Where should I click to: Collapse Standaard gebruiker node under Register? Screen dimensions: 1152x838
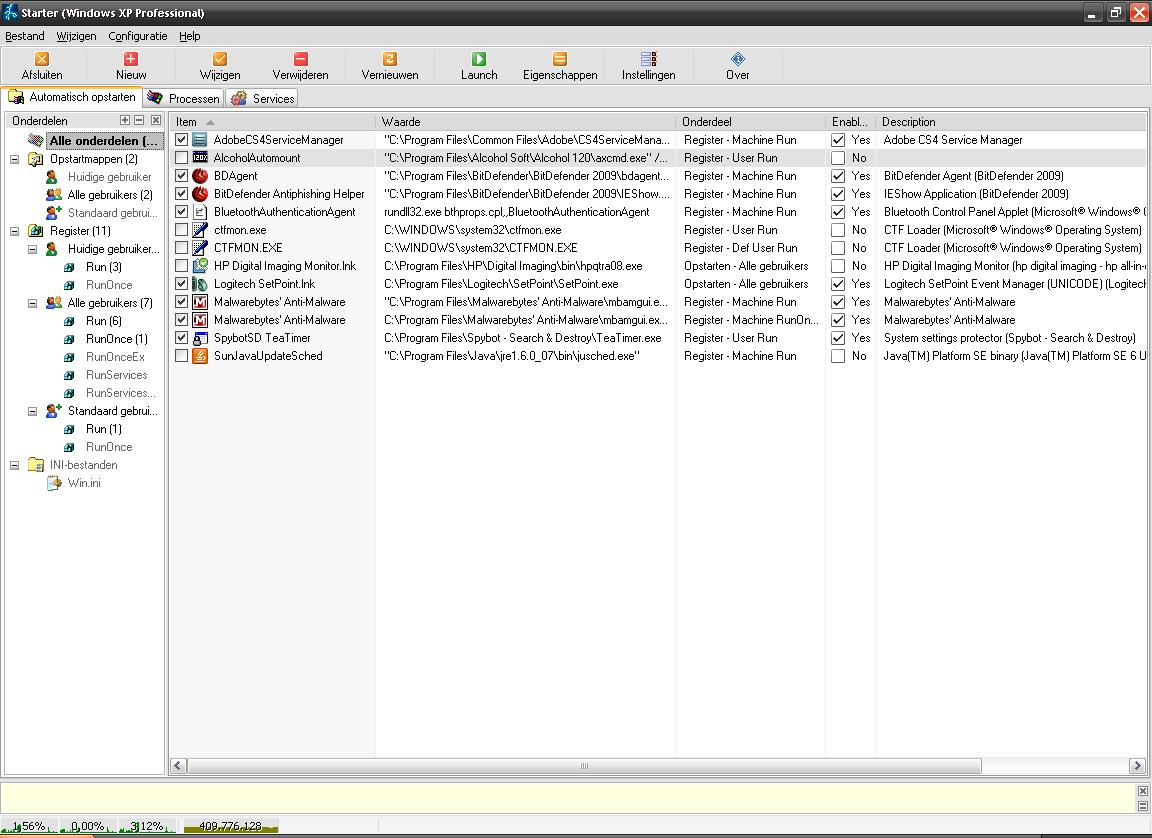[x=32, y=411]
